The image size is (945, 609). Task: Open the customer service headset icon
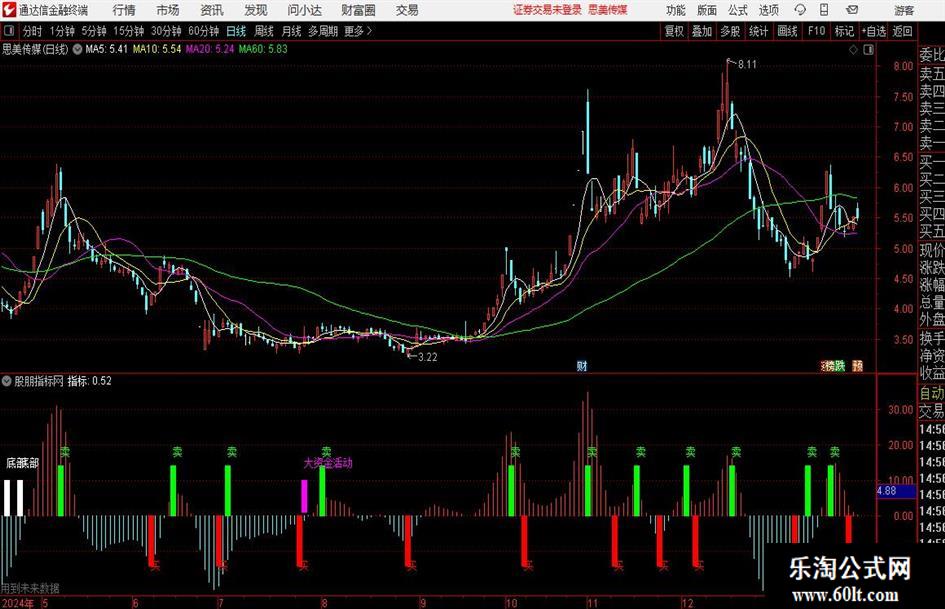pyautogui.click(x=800, y=10)
